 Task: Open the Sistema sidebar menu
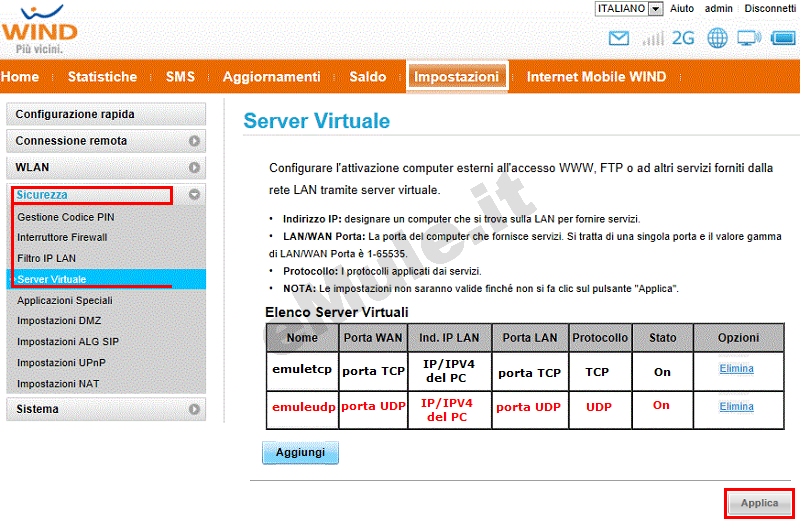coord(106,409)
